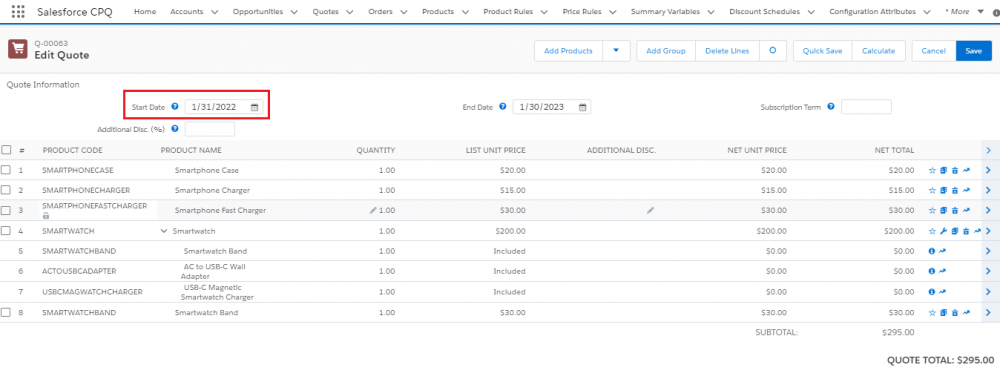Delete the Smartwatch Band line 8
The width and height of the screenshot is (1000, 376).
click(955, 312)
